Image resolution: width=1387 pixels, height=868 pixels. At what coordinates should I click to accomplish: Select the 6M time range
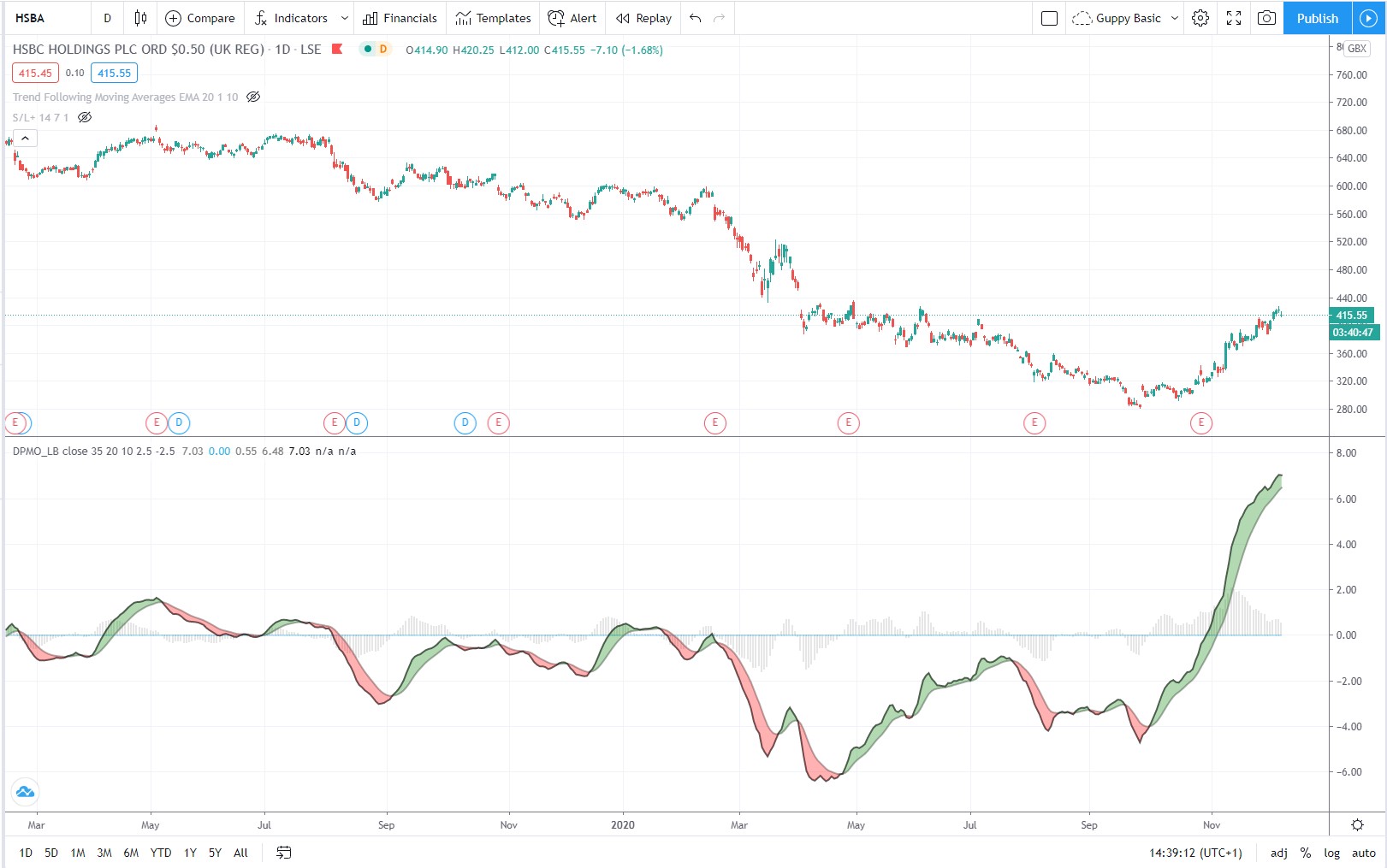tap(131, 853)
